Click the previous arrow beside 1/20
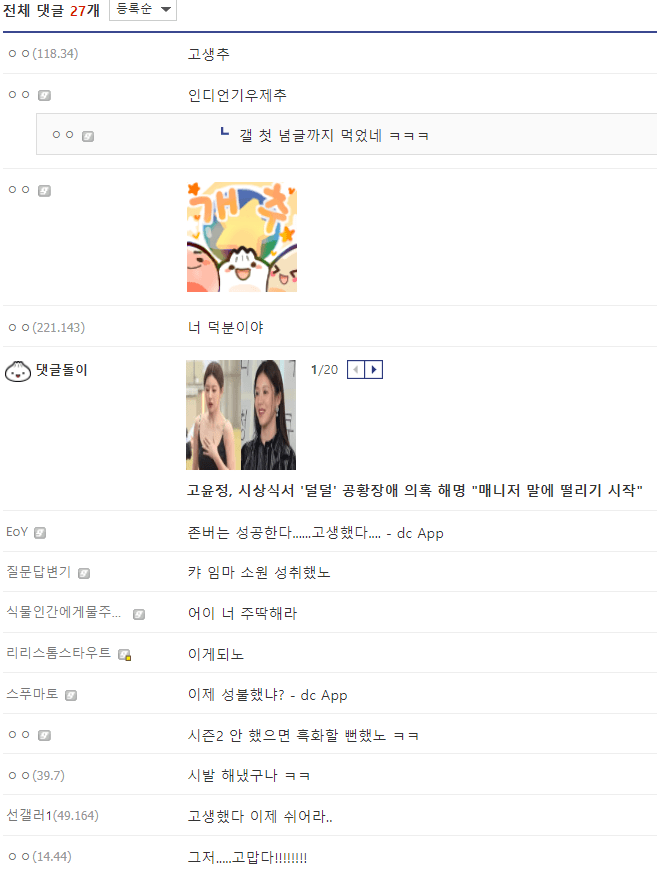Screen dimensions: 657x873 point(356,370)
